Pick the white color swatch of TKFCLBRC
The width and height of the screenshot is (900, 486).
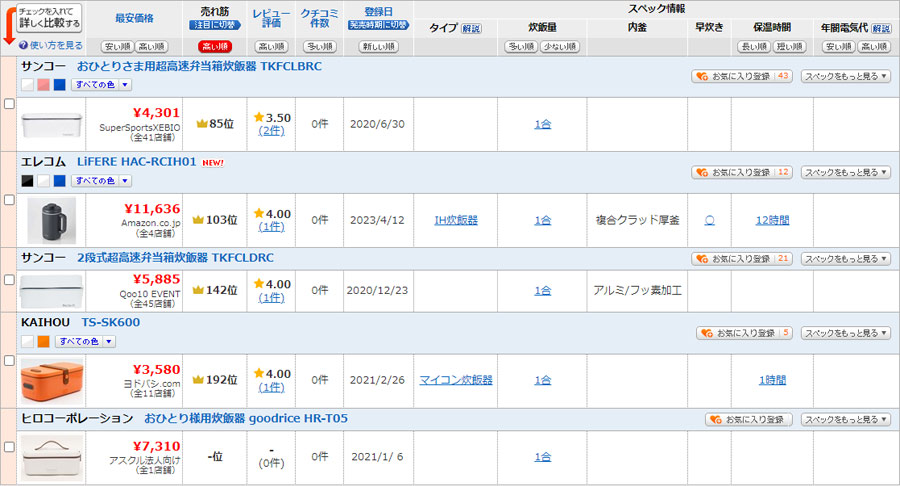coord(28,84)
